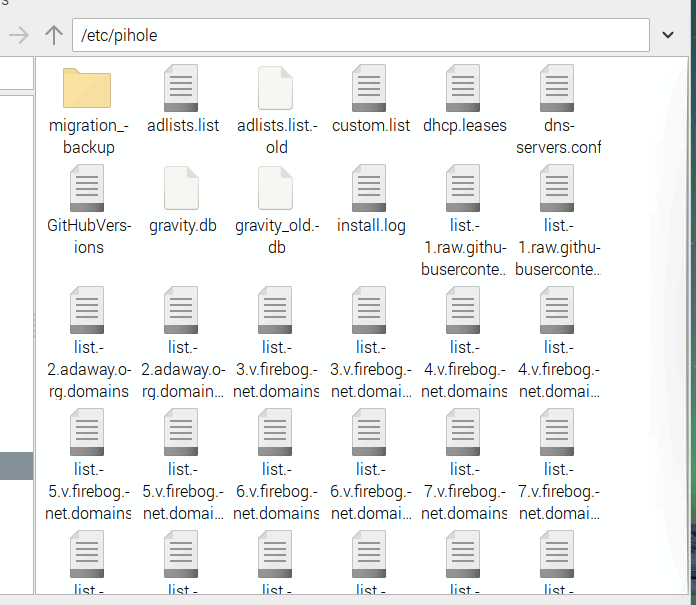Screen dimensions: 696x605
Task: Select file list.-2.adaway.o-rg.domains with full name
Action: tap(87, 310)
